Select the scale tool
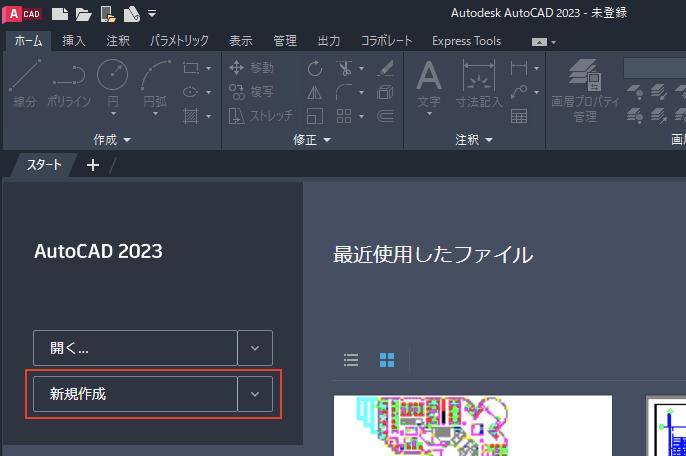Image resolution: width=686 pixels, height=456 pixels. coord(315,116)
